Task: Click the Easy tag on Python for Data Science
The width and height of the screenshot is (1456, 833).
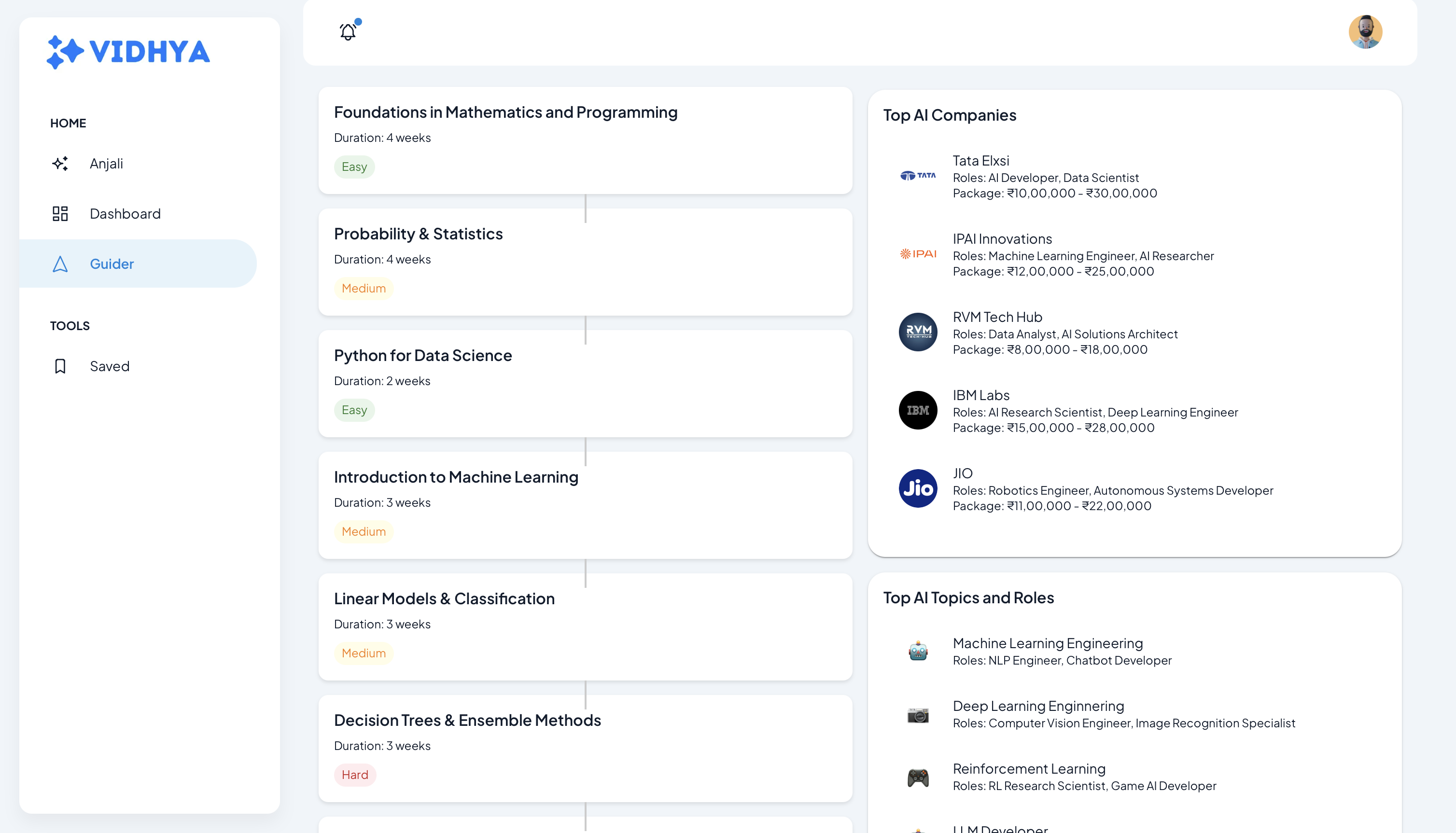Action: coord(354,410)
